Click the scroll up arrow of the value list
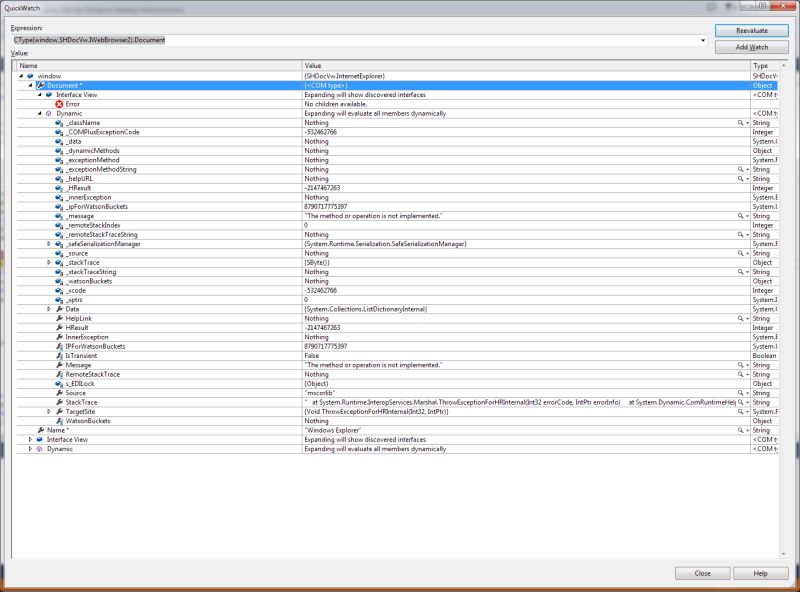 (783, 66)
